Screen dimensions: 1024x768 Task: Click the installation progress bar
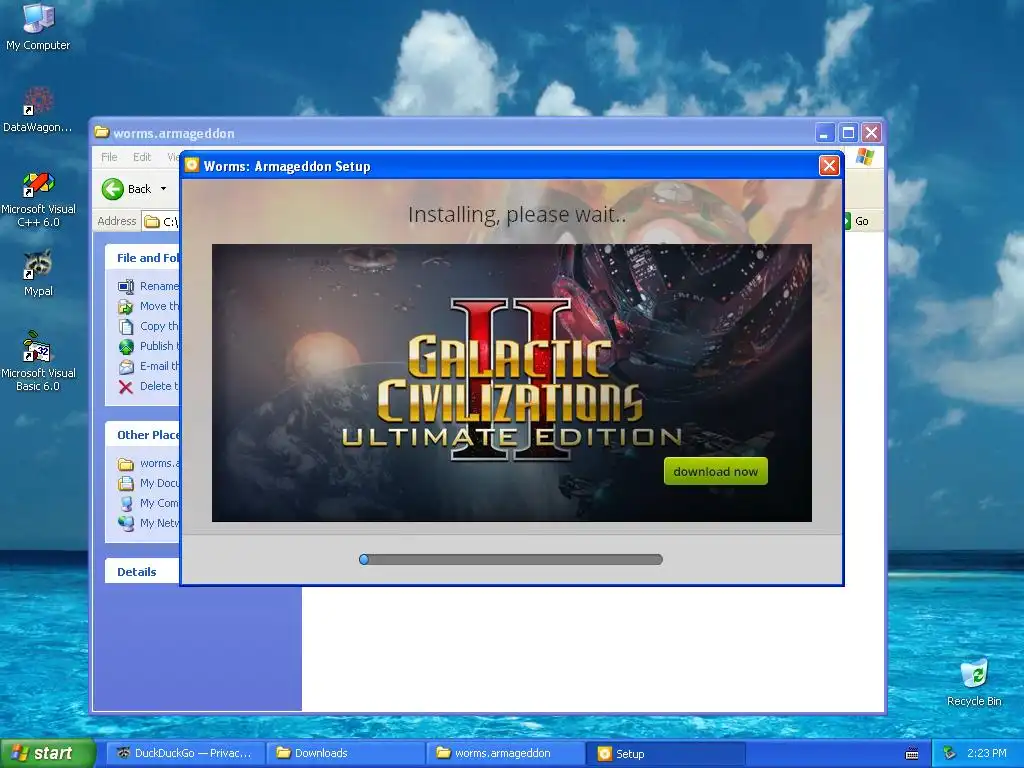[x=511, y=560]
